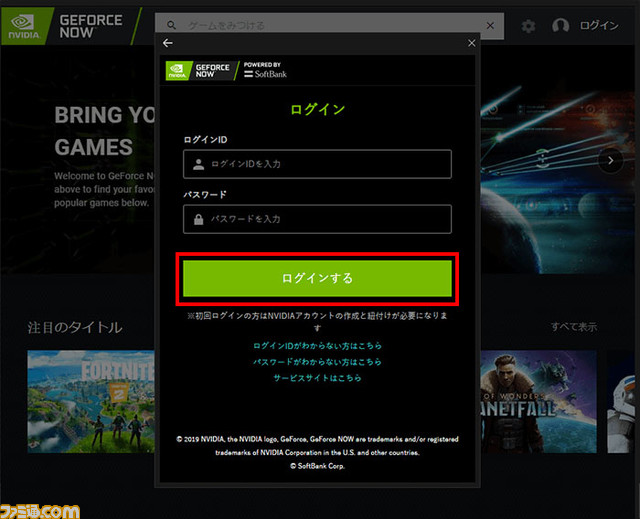
Task: Click the GeForce NOW logo inside login dialog
Action: pyautogui.click(x=200, y=71)
